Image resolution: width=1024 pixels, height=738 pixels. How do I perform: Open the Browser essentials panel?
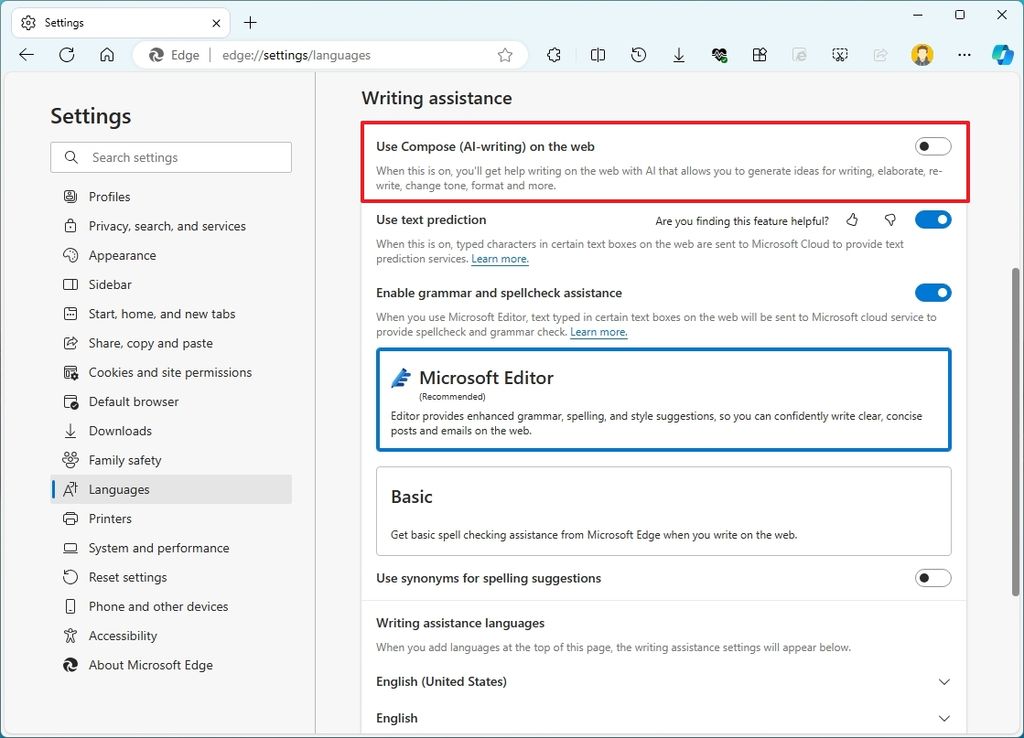click(x=719, y=55)
